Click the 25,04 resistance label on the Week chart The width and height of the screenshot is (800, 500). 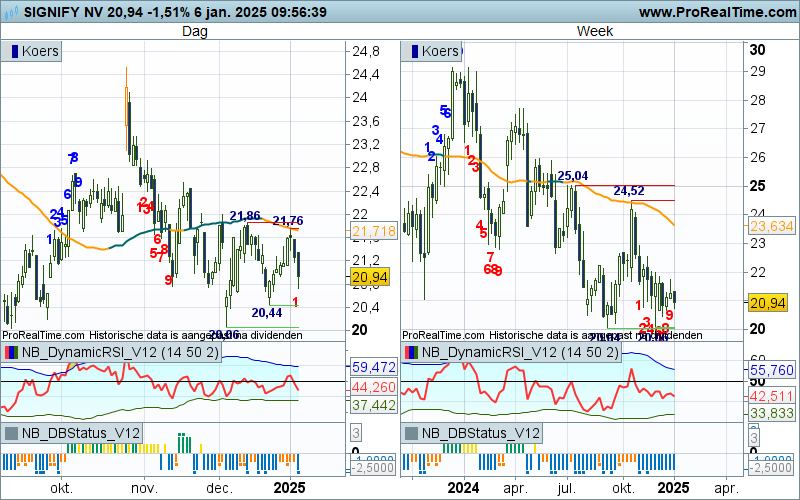coord(572,176)
